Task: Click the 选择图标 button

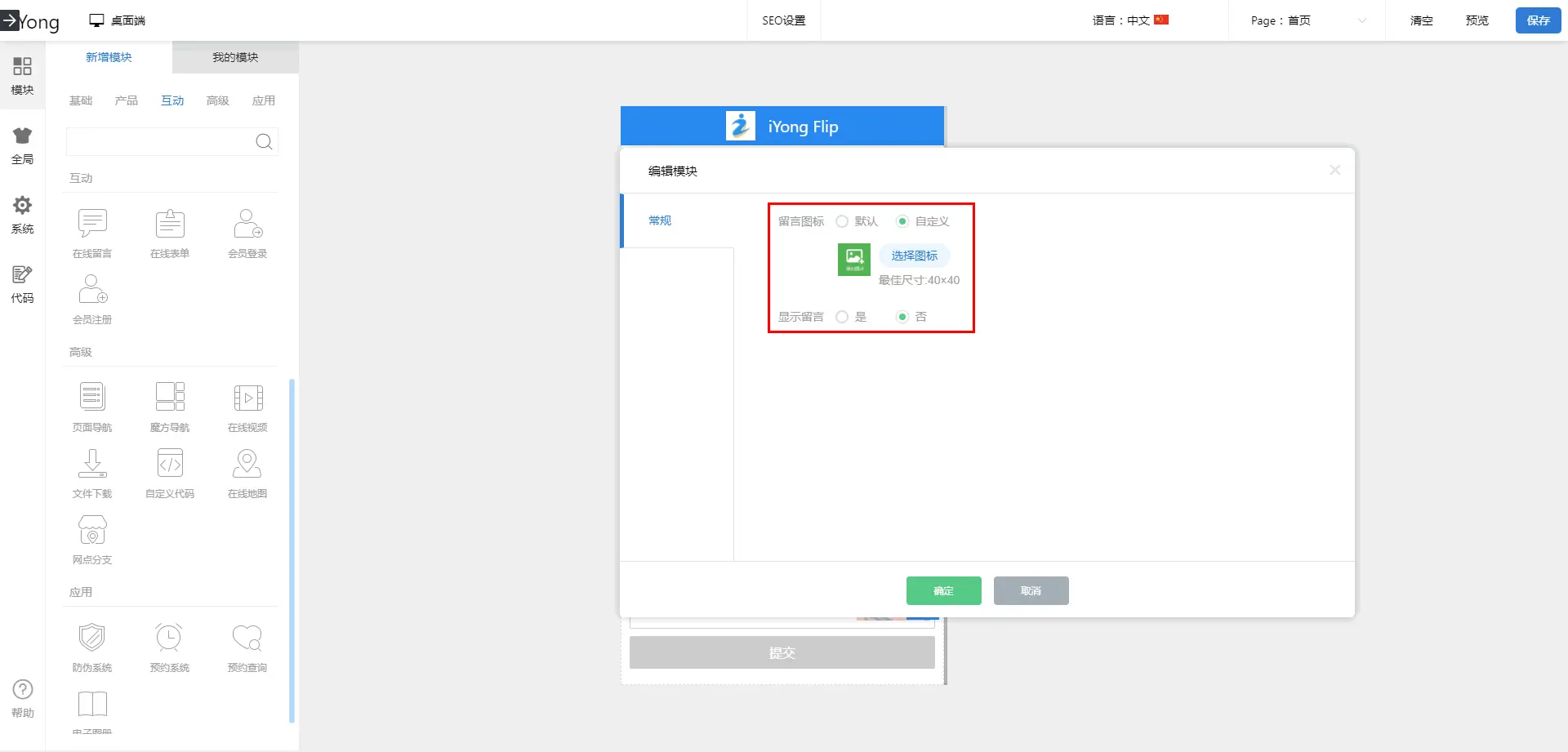Action: [x=914, y=256]
